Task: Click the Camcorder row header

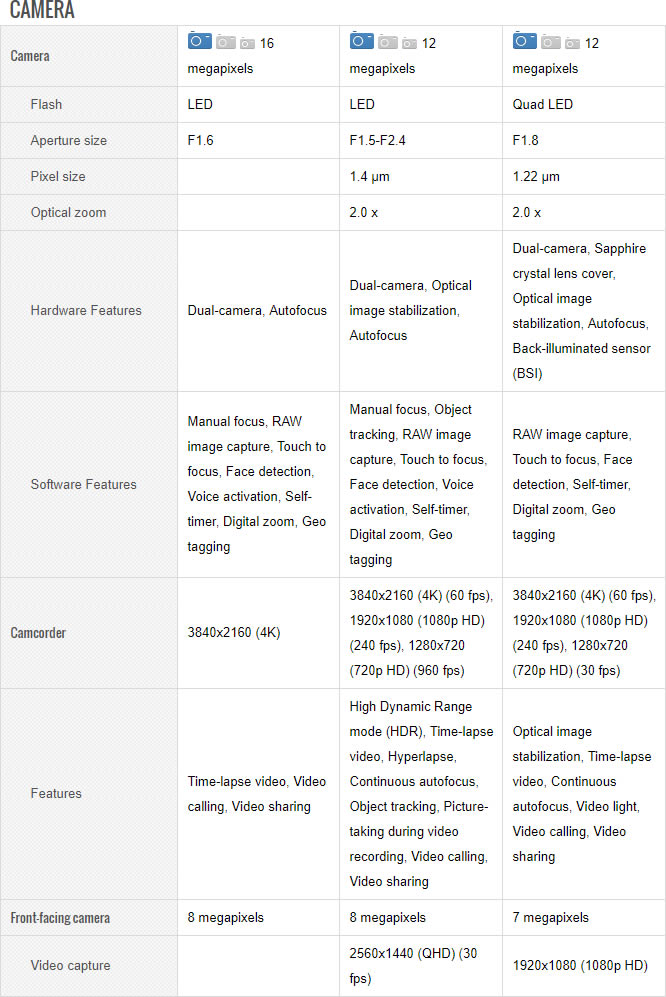Action: click(x=38, y=633)
